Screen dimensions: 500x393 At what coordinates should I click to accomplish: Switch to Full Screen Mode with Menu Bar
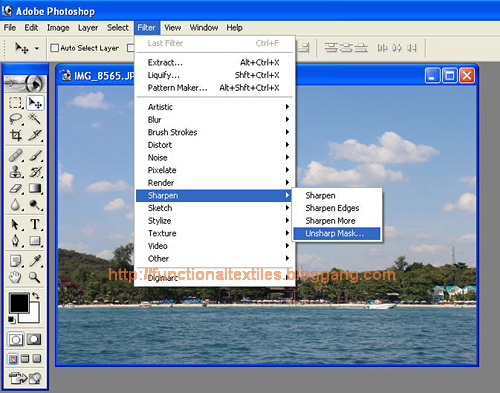[x=25, y=359]
